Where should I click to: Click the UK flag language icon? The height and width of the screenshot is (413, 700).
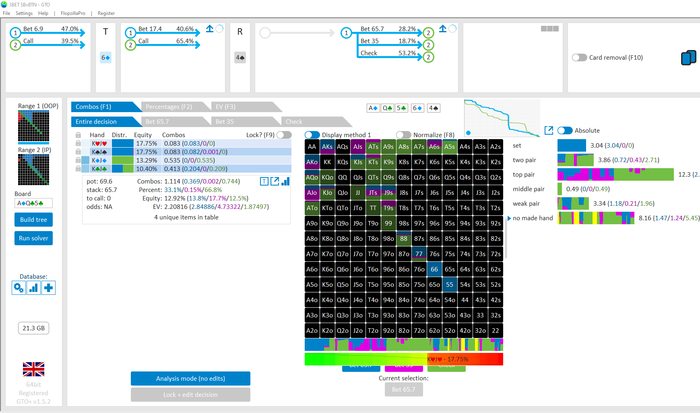click(x=33, y=368)
